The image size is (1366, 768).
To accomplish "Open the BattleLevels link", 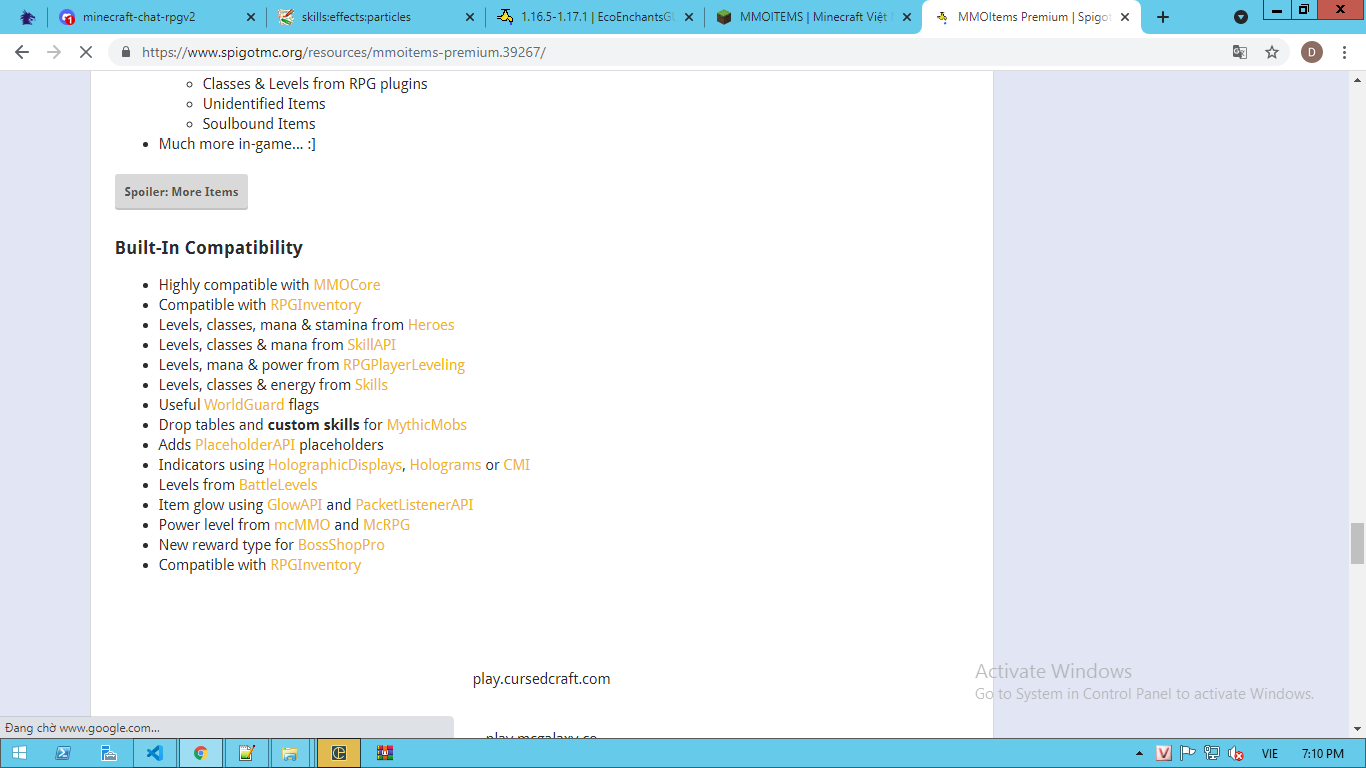I will point(278,485).
